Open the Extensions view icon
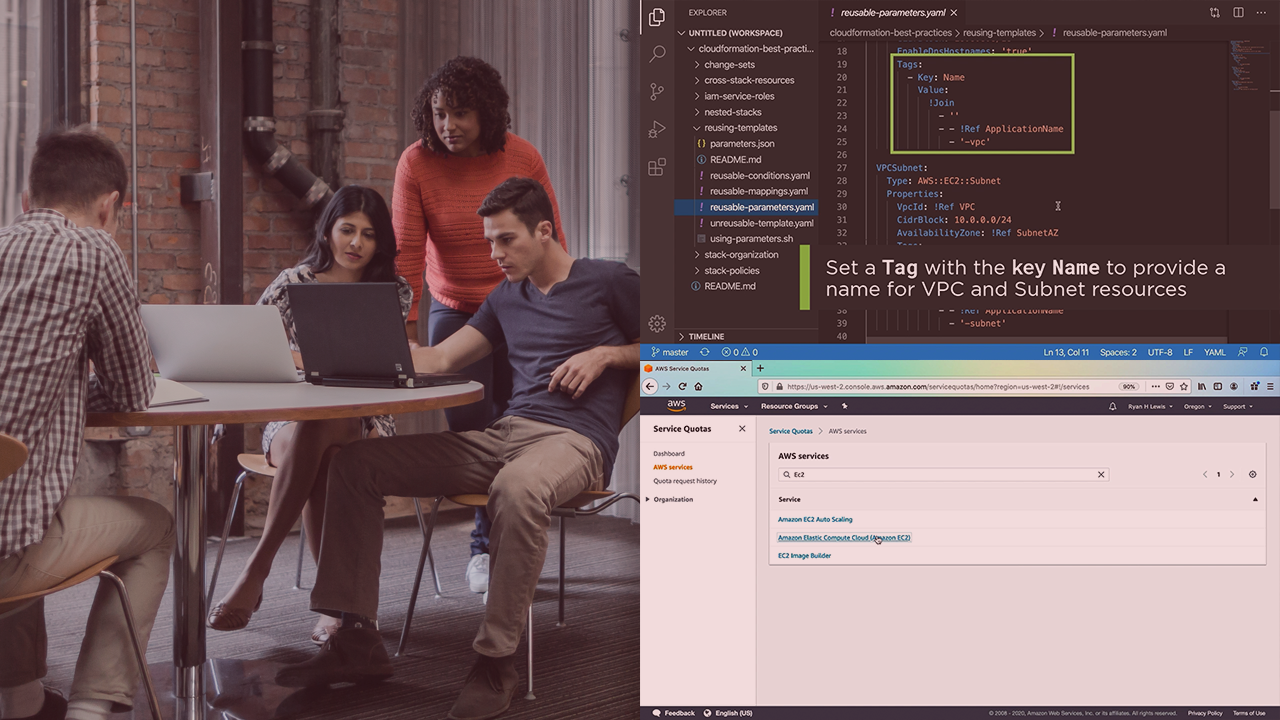1280x720 pixels. pos(657,167)
